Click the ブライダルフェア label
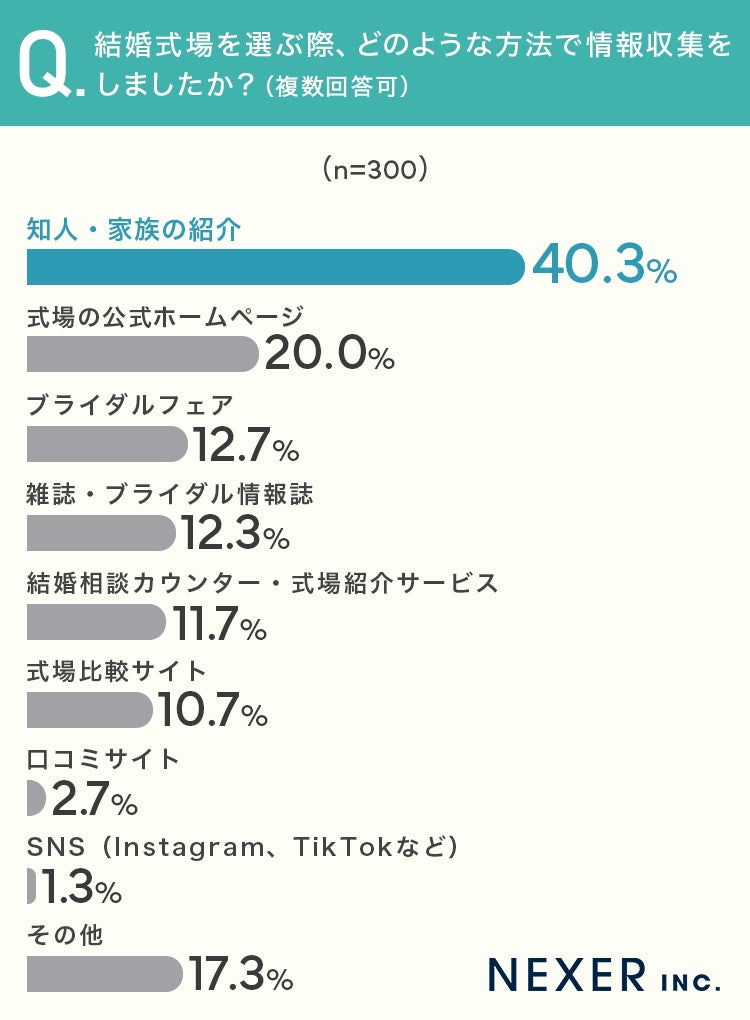Image resolution: width=750 pixels, height=1020 pixels. [x=130, y=405]
